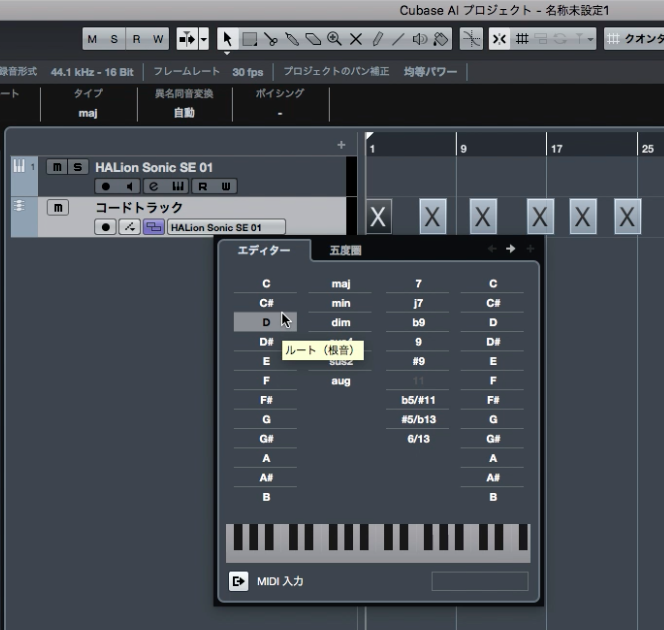The width and height of the screenshot is (664, 630).
Task: Open the voicing value in info line
Action: click(x=280, y=113)
